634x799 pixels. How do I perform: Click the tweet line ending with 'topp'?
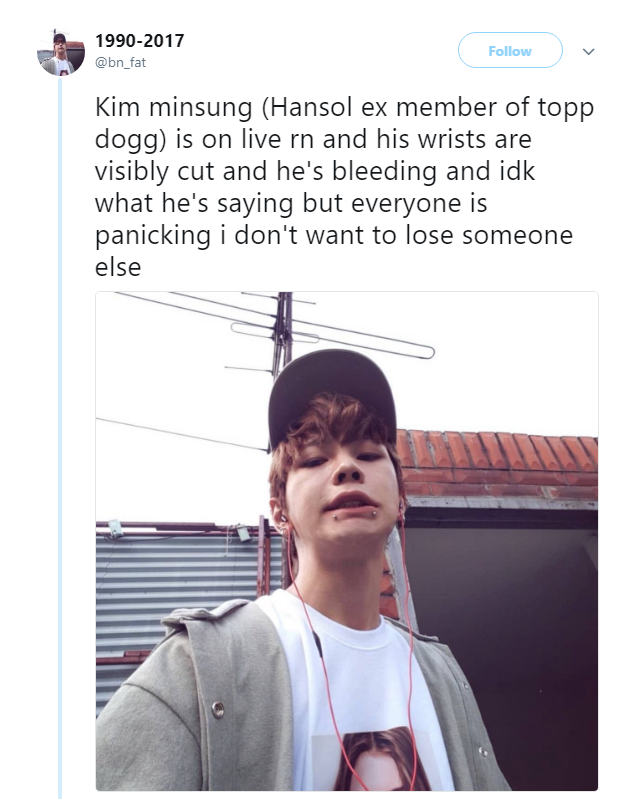[344, 108]
